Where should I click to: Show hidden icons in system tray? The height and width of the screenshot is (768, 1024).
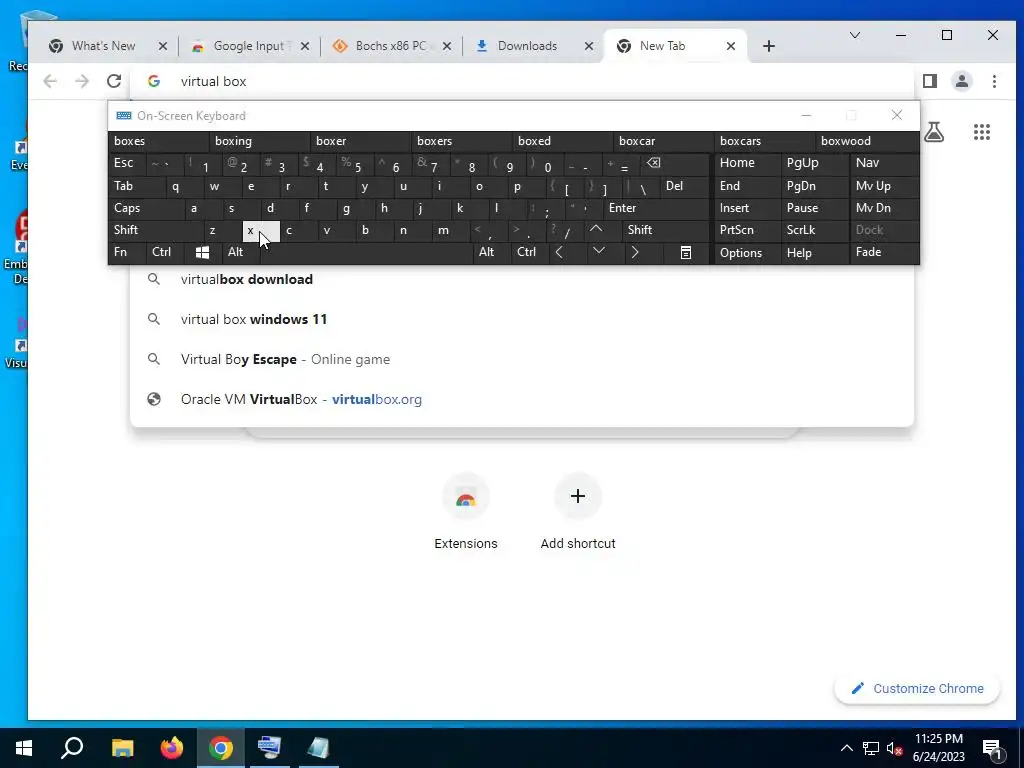pyautogui.click(x=846, y=748)
